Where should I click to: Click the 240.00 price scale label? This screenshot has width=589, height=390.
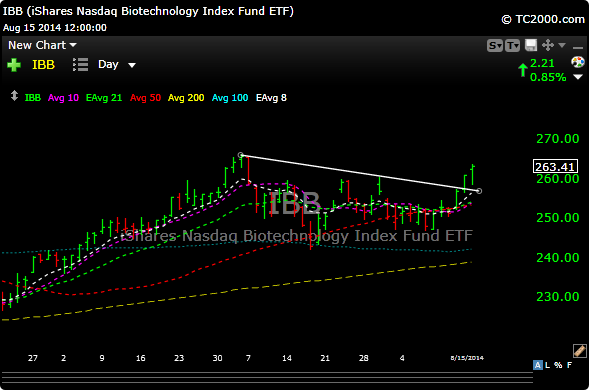click(x=557, y=257)
